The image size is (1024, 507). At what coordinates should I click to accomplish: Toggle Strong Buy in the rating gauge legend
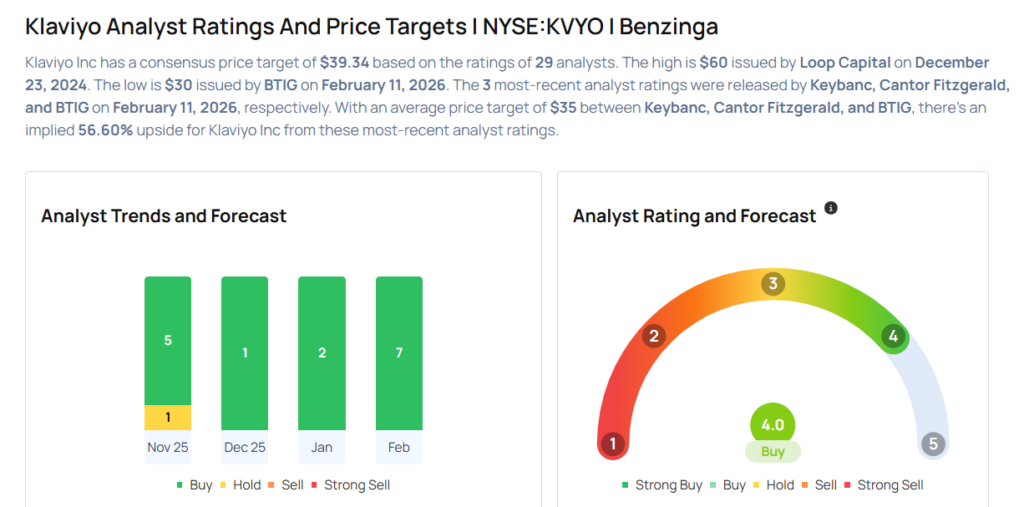[x=662, y=485]
